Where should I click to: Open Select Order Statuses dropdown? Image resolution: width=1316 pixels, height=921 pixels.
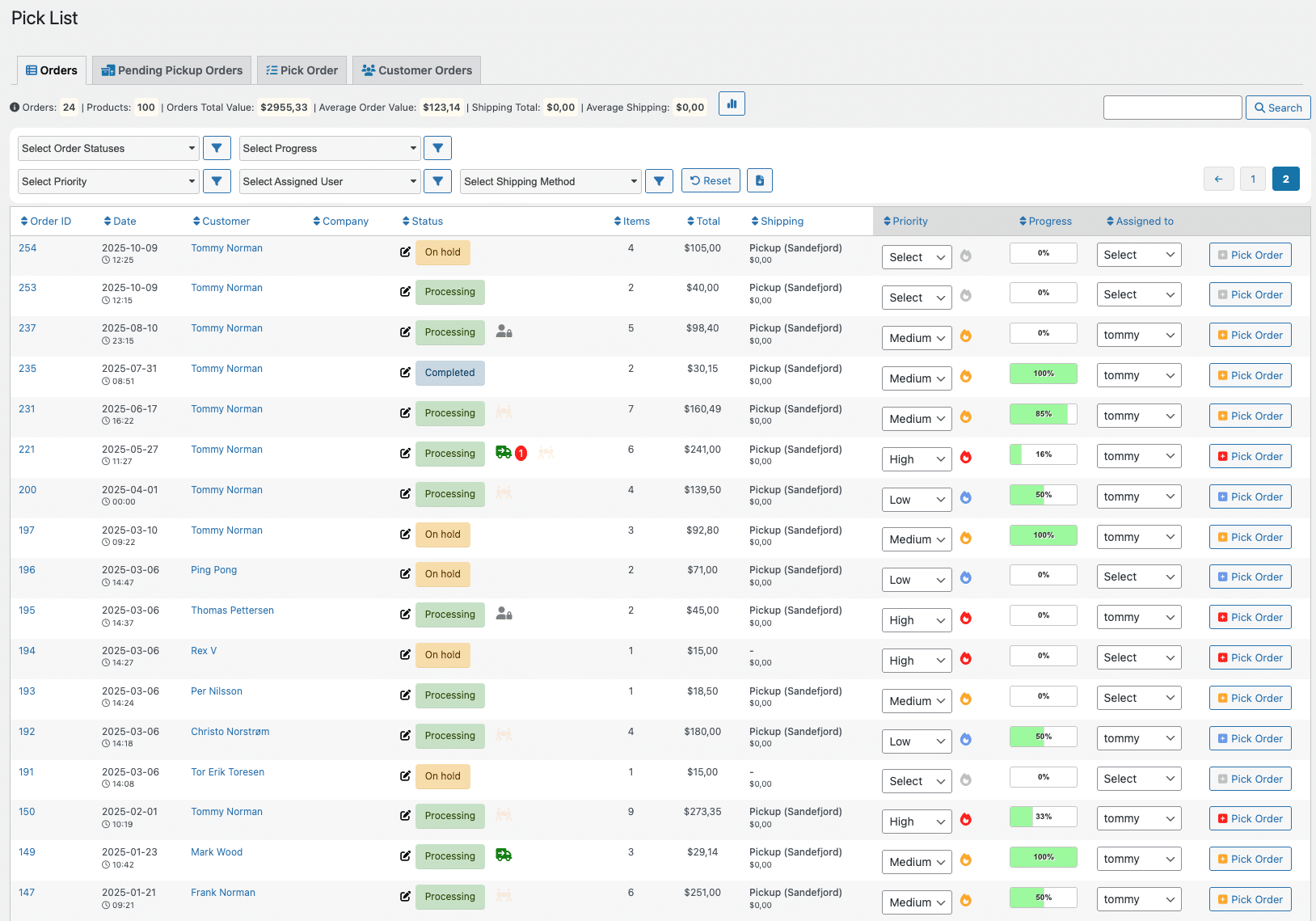(x=108, y=148)
